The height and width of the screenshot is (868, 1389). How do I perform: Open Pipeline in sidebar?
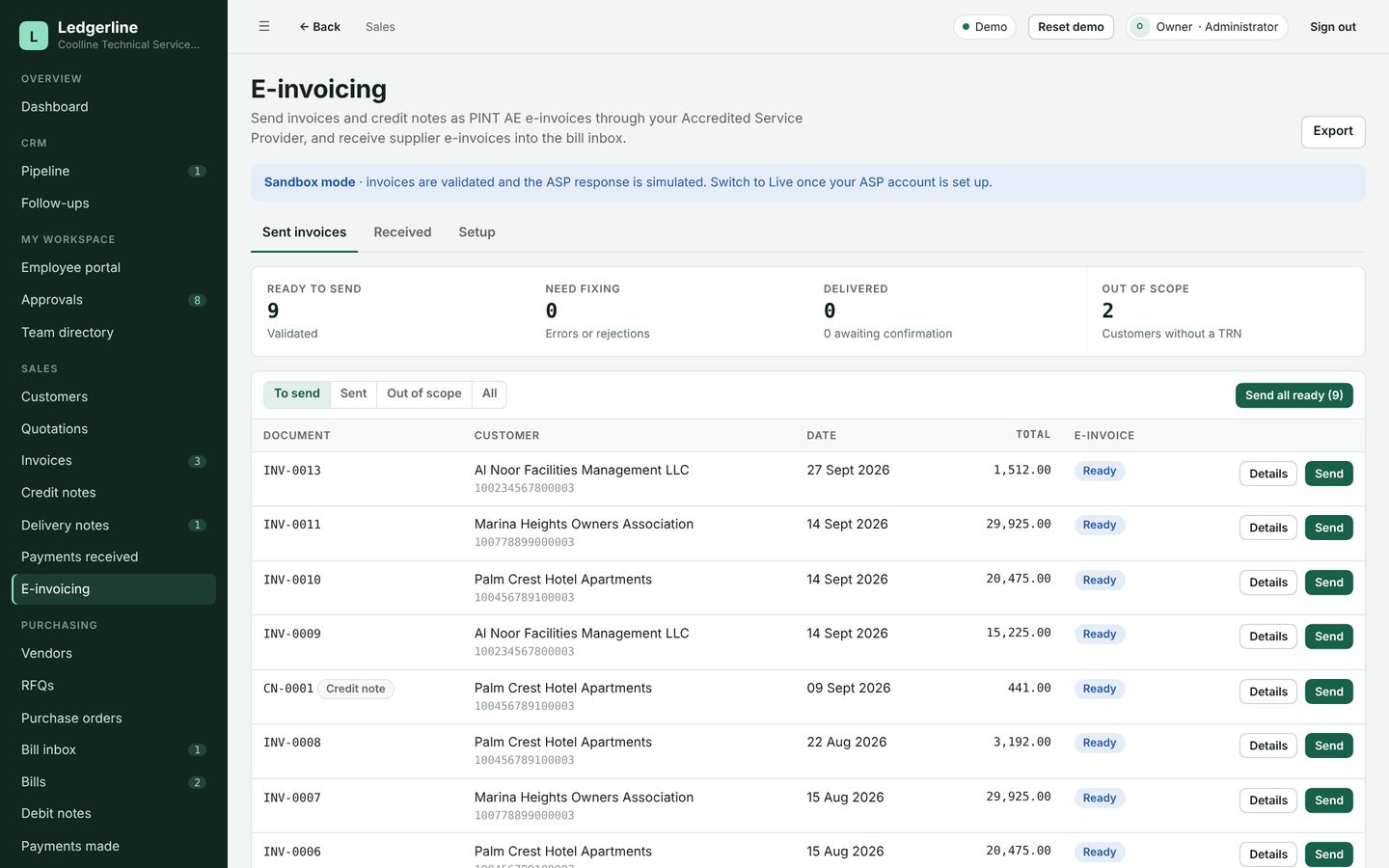[114, 172]
